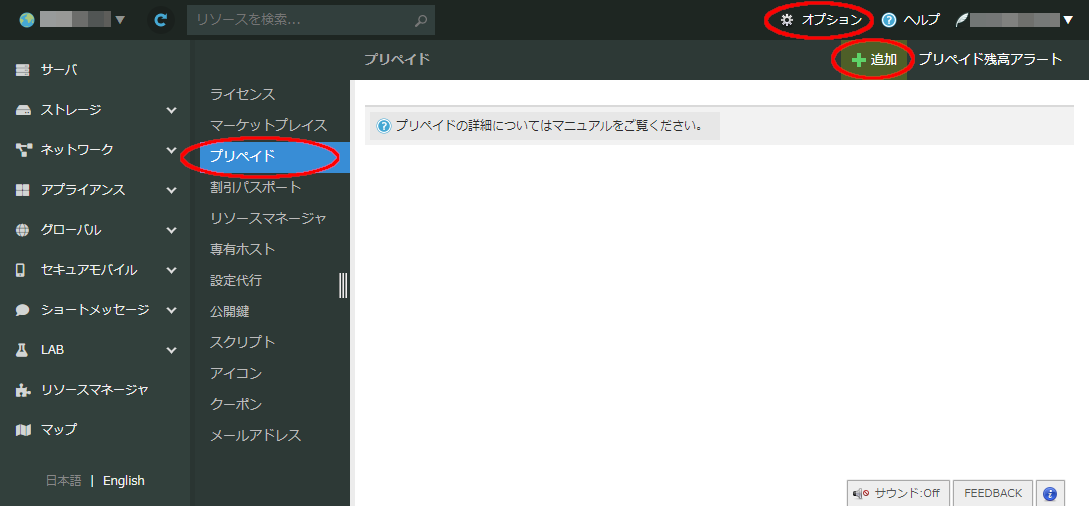Select 割引パスポート in options menu
This screenshot has width=1089, height=506.
(255, 187)
